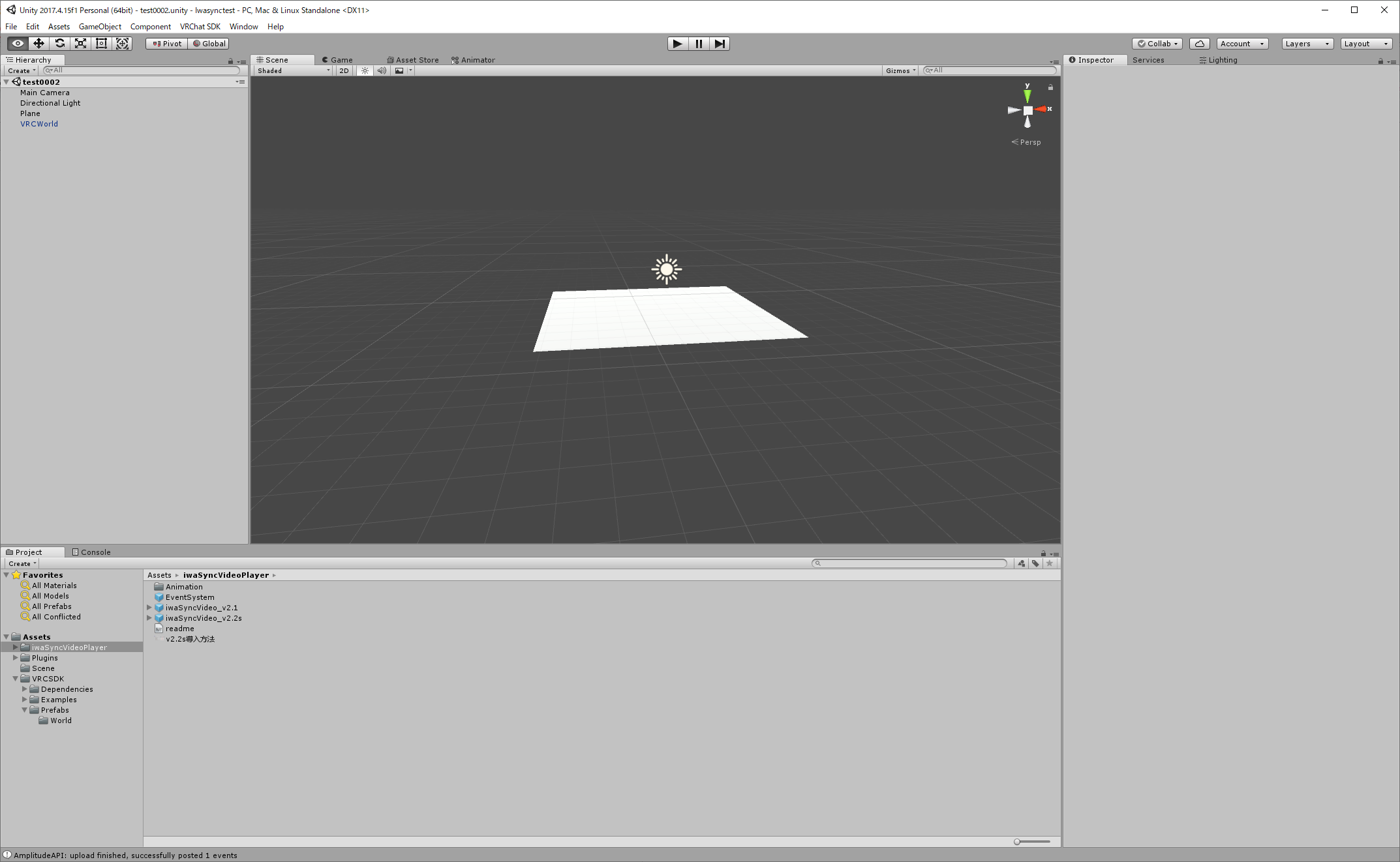Select the Rotate tool
This screenshot has width=1400, height=862.
pos(59,44)
